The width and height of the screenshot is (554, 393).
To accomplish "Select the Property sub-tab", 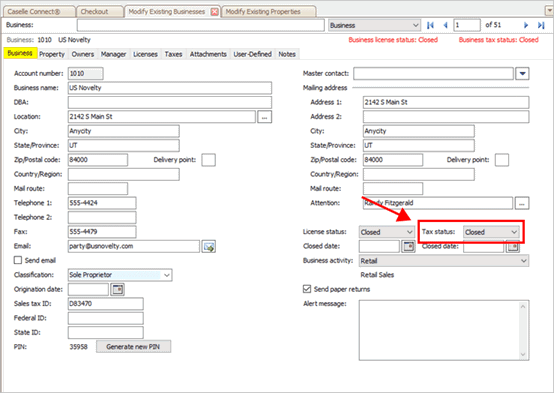I will coord(52,54).
